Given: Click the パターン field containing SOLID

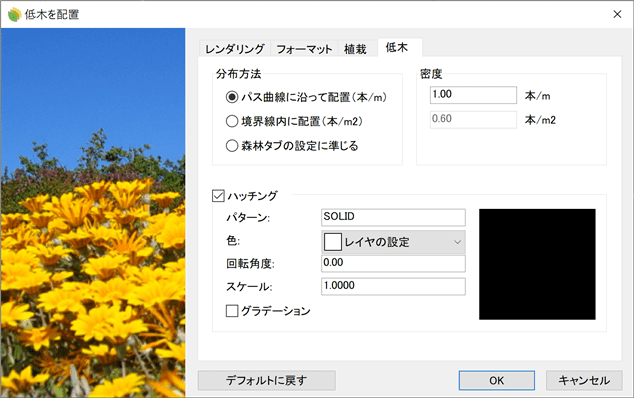Looking at the screenshot, I should click(x=393, y=217).
